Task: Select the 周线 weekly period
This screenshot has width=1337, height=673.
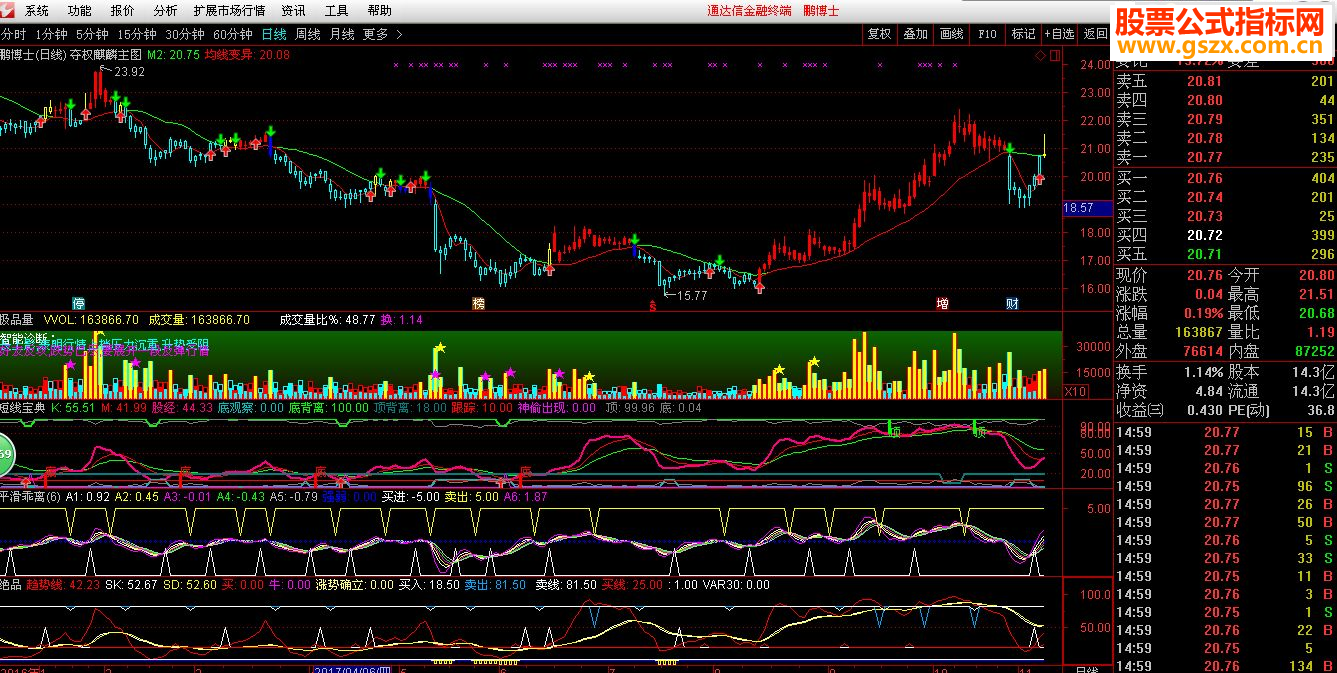Action: [x=308, y=34]
